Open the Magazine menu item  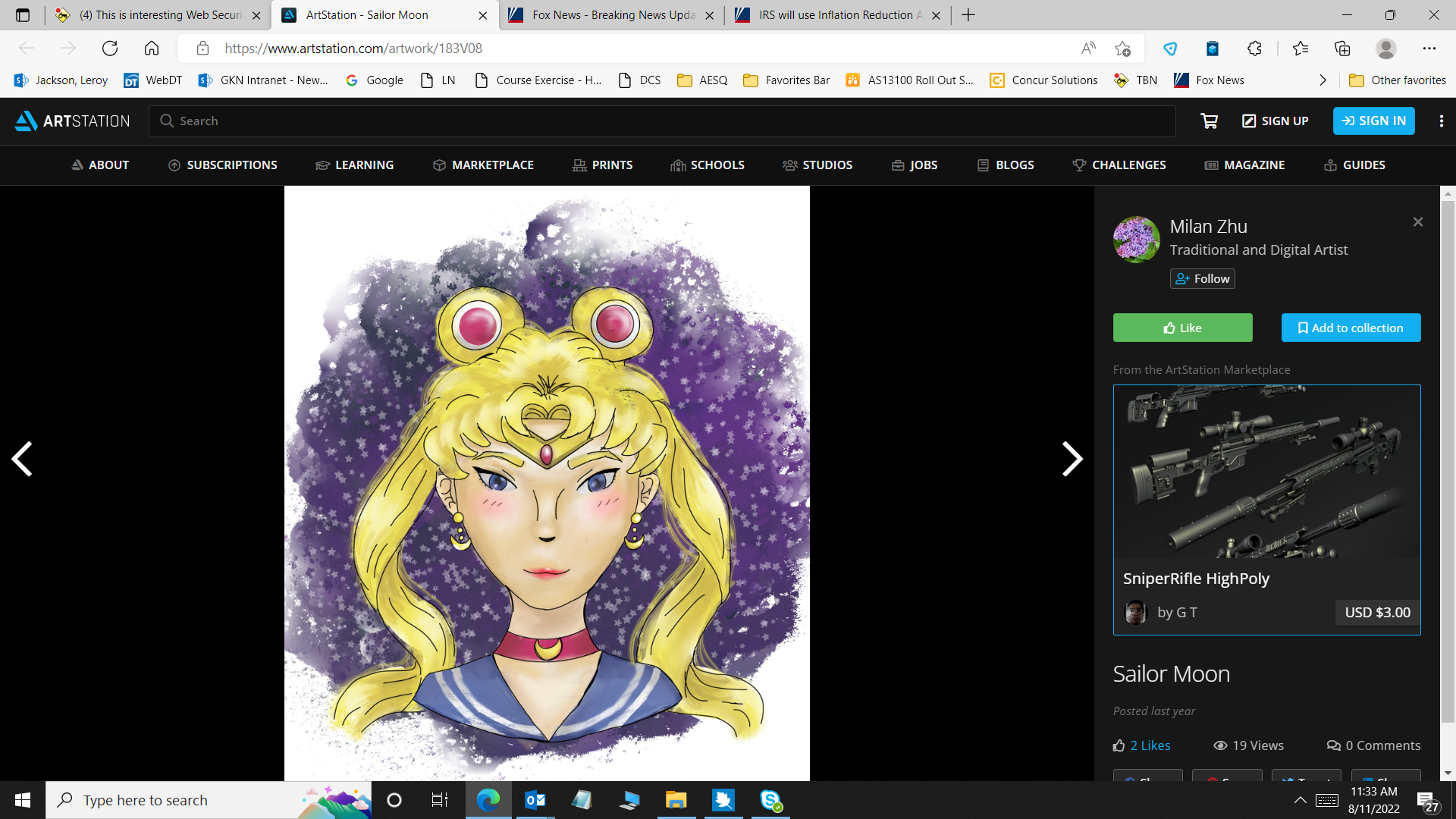[1245, 165]
